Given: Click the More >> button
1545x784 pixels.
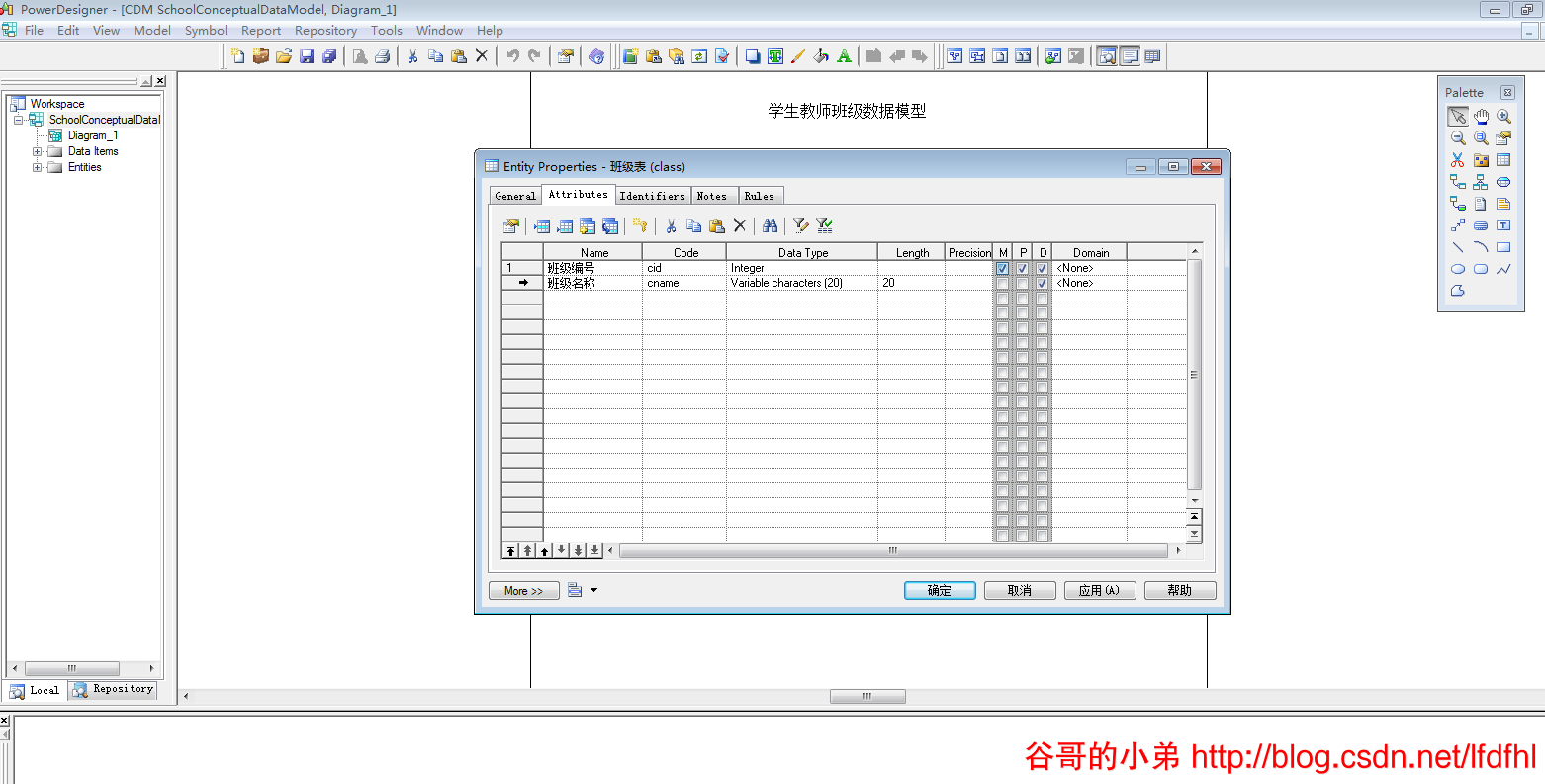Looking at the screenshot, I should point(524,590).
